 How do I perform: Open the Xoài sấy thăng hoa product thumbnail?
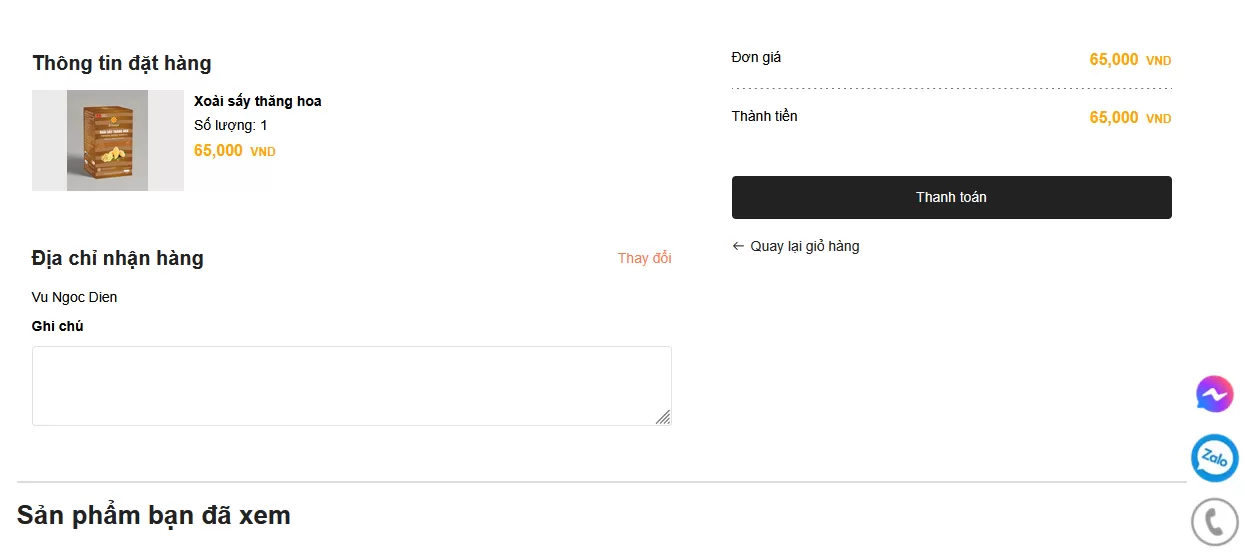tap(108, 140)
